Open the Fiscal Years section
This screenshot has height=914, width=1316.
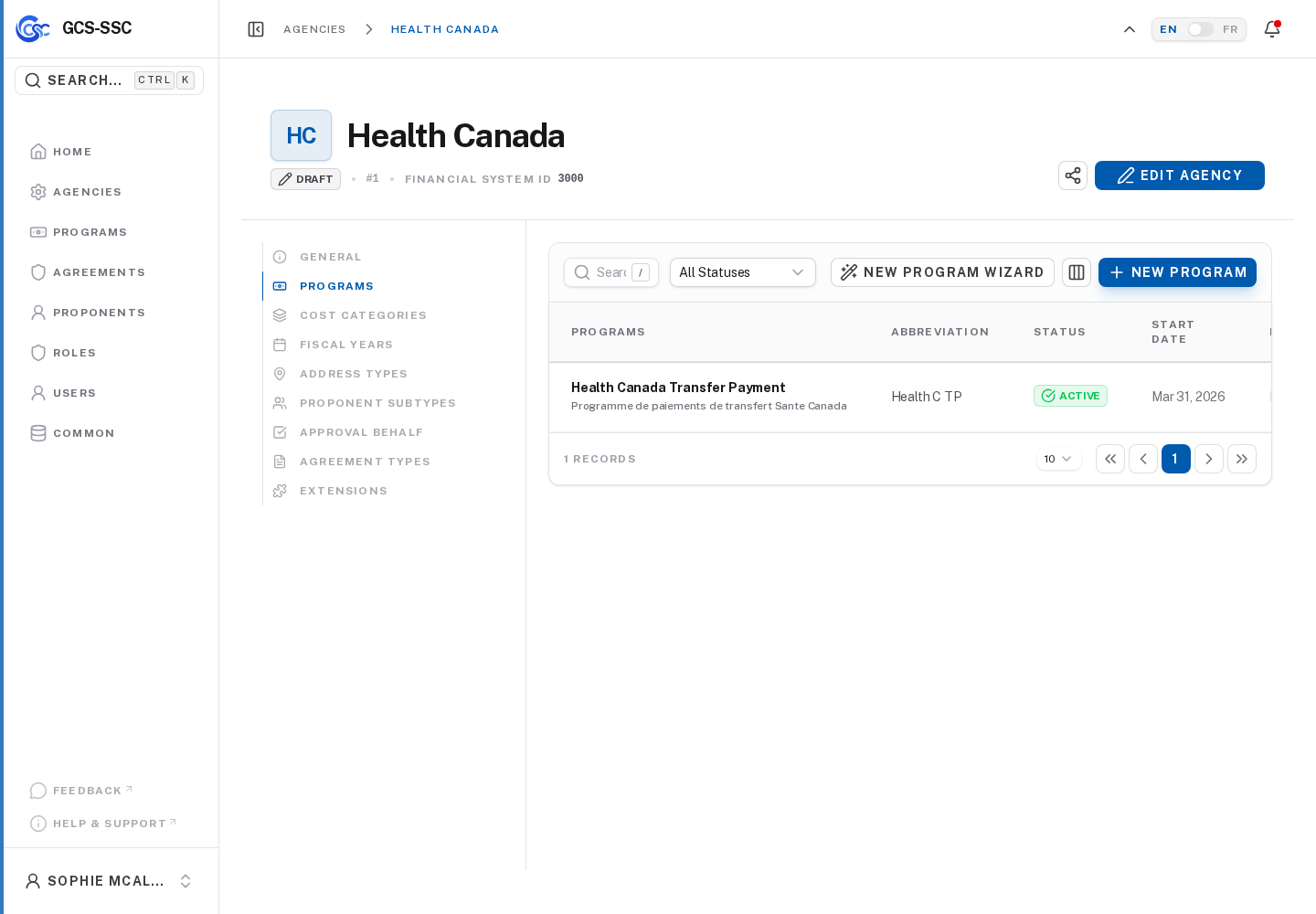pos(346,345)
